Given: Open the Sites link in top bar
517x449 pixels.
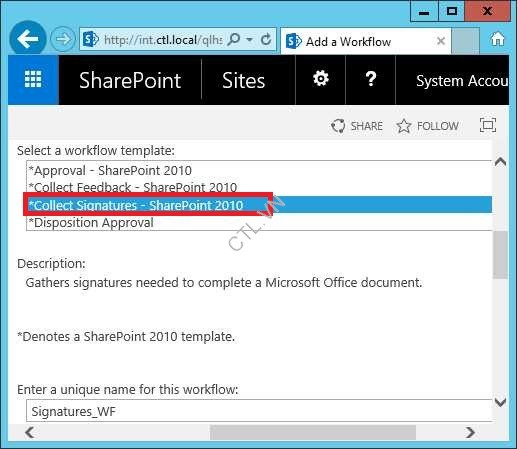Looking at the screenshot, I should click(243, 80).
